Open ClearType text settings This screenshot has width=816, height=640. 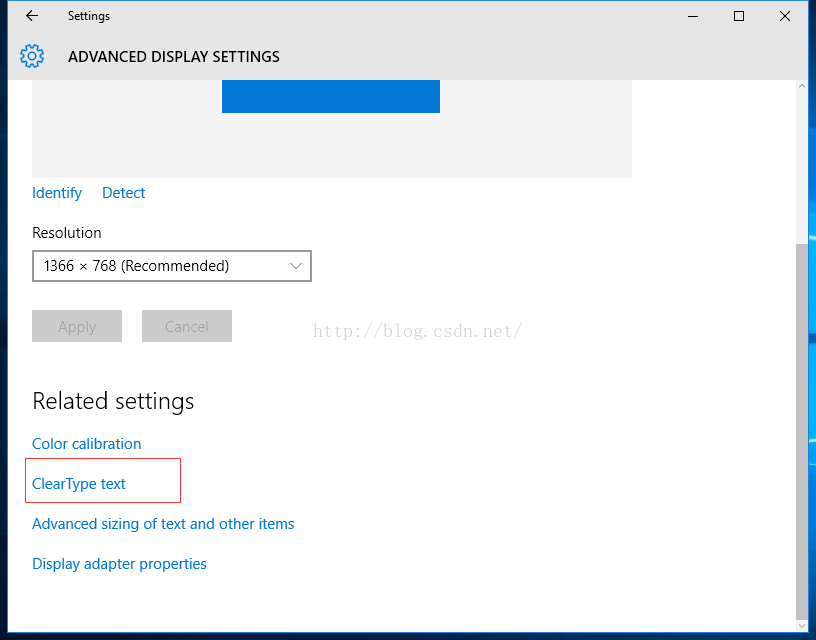click(79, 484)
